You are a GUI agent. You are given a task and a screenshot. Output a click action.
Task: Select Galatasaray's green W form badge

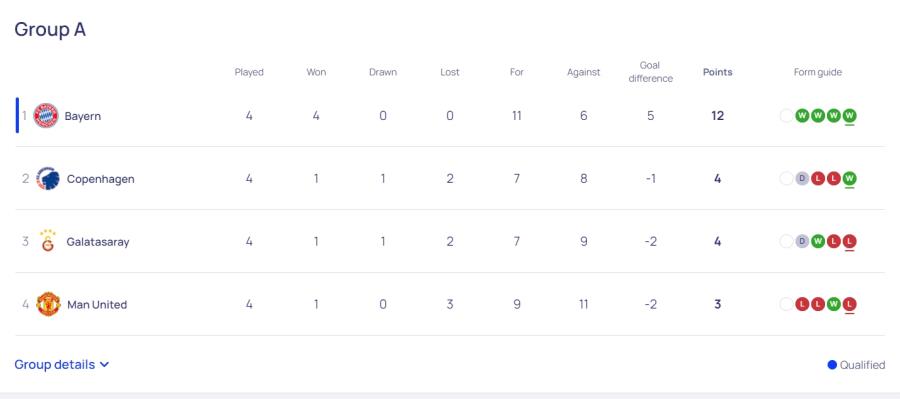click(818, 242)
